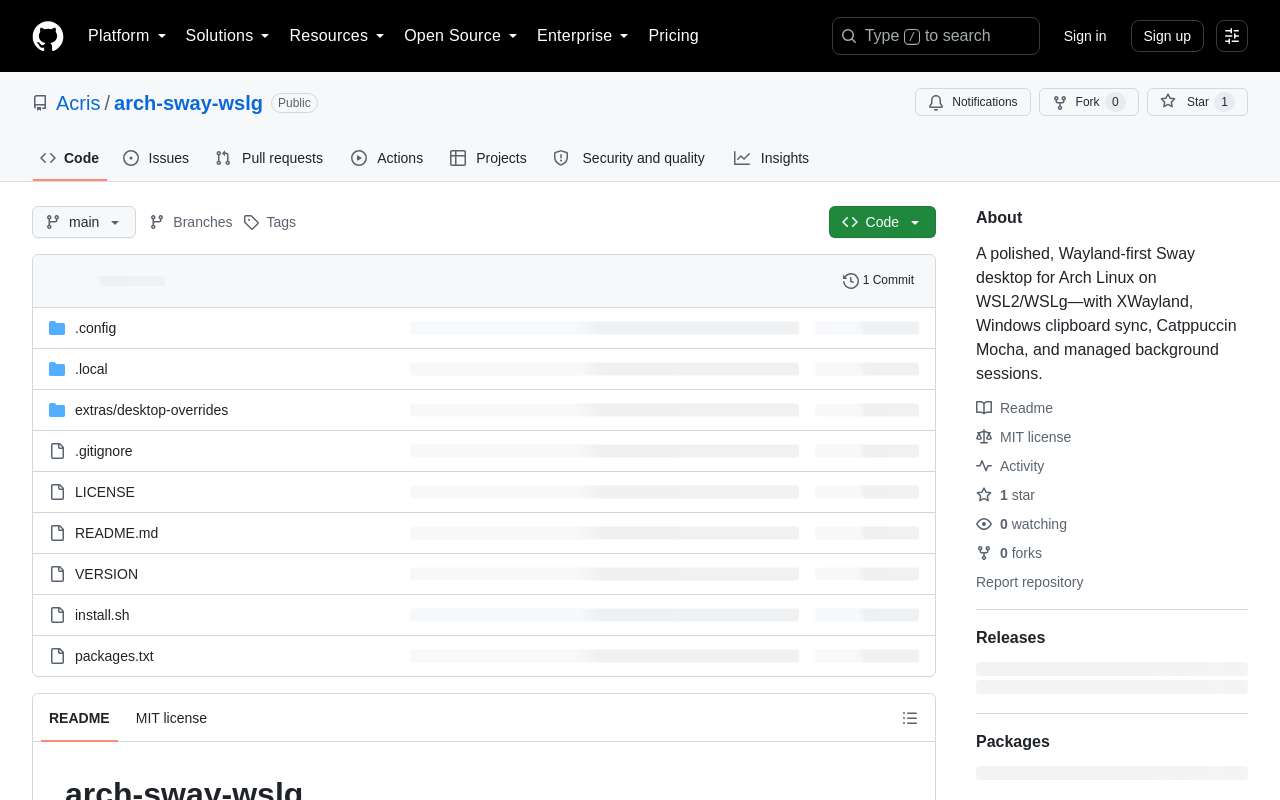Expand the green Code dropdown
Screen dimensions: 1280x800
882,222
